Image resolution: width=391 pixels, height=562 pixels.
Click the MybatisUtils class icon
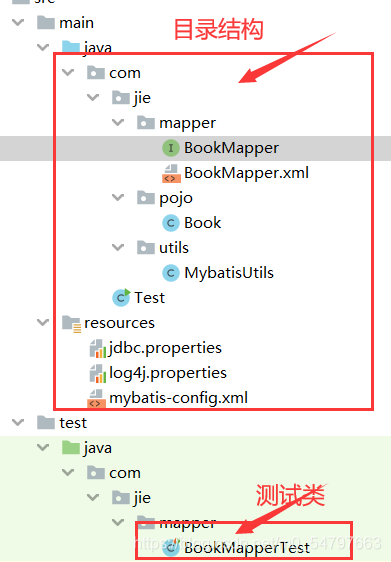171,273
